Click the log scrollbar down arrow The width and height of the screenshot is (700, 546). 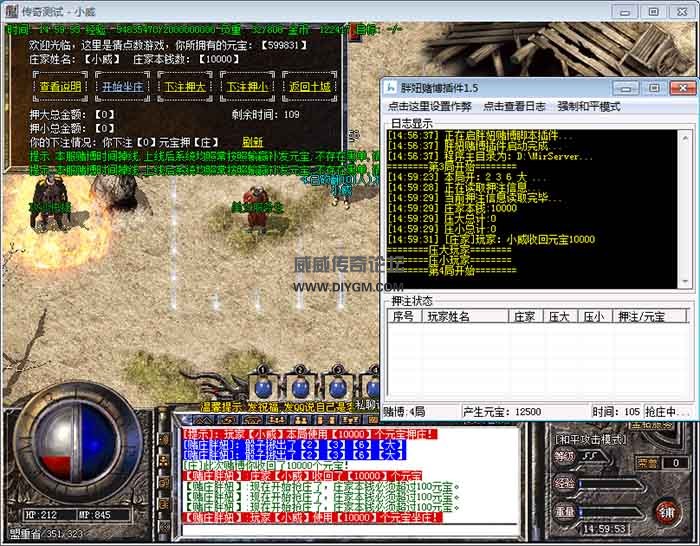click(x=685, y=281)
